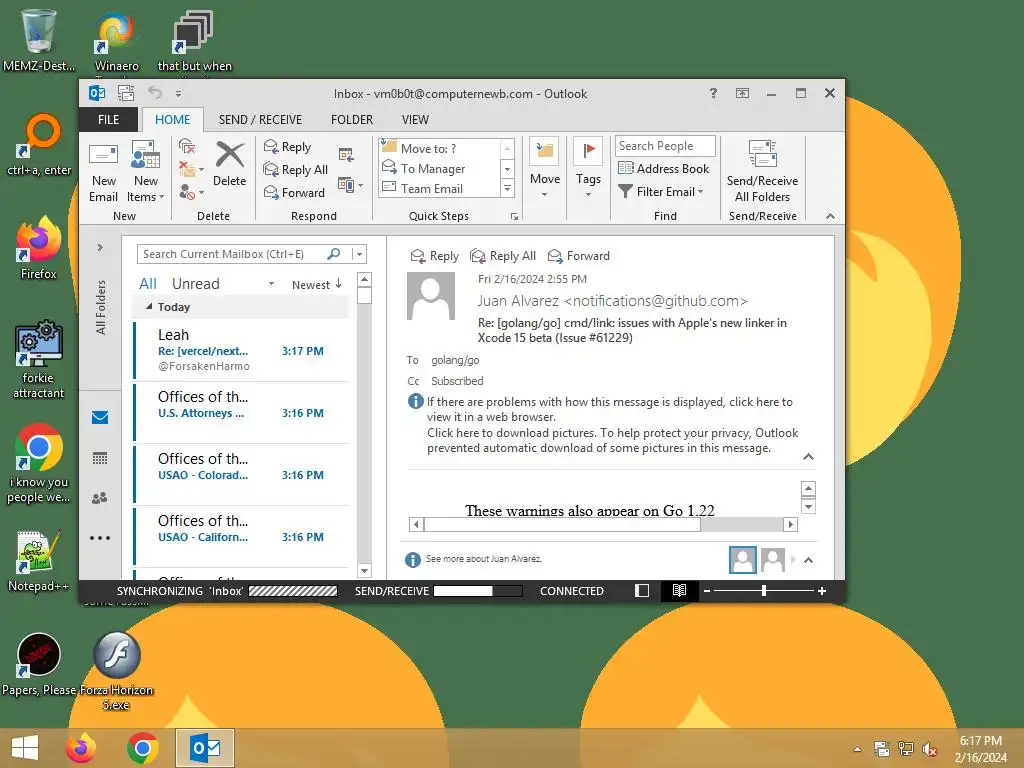Click the Meeting reply icon in Respond
This screenshot has width=1024, height=768.
click(346, 155)
